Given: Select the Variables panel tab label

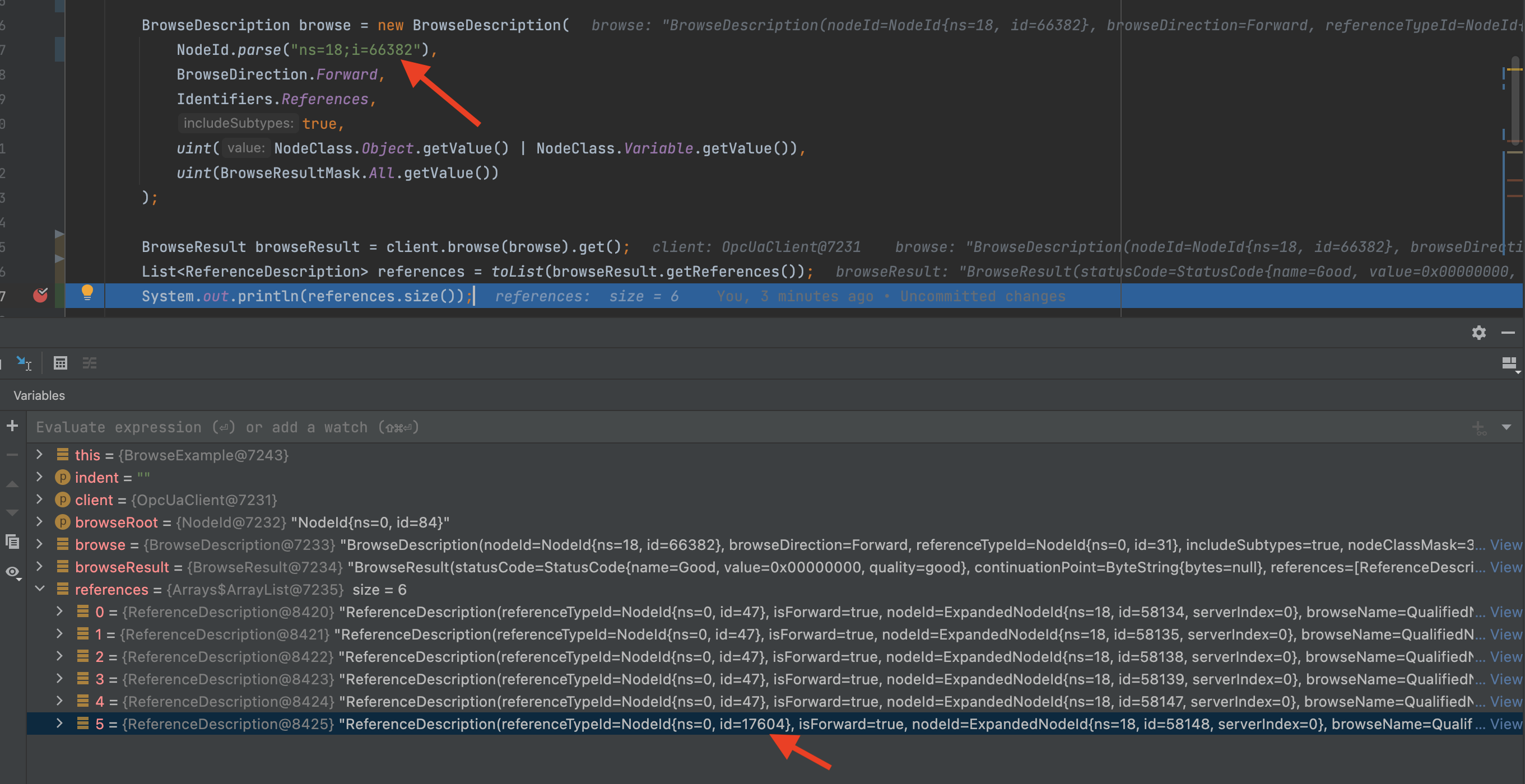Looking at the screenshot, I should (39, 395).
